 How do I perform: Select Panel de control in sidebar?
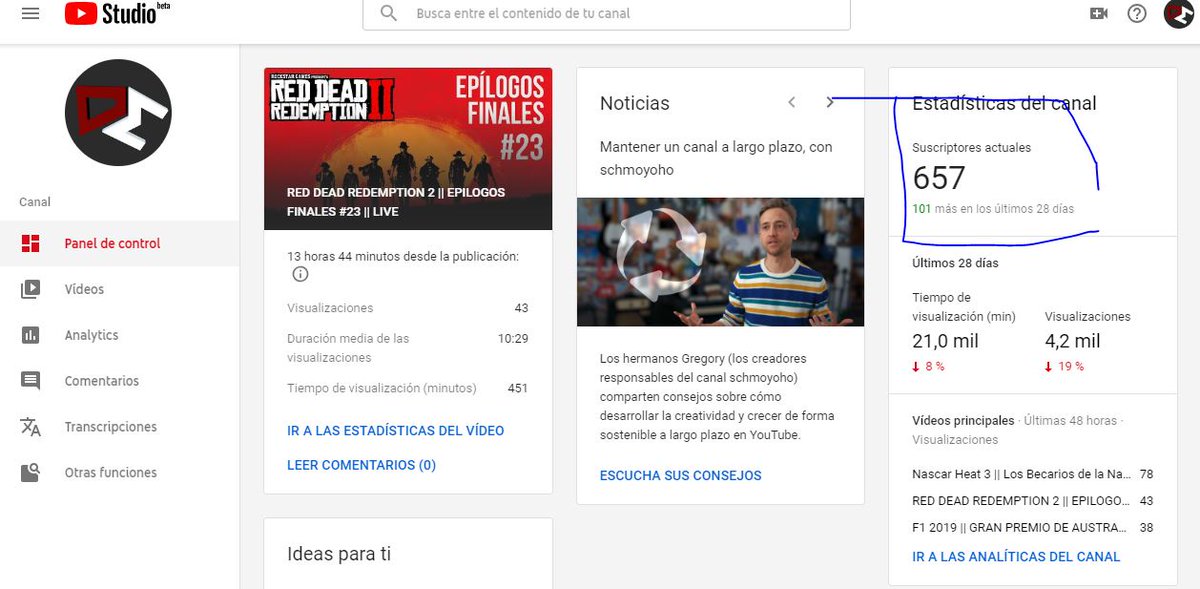119,243
